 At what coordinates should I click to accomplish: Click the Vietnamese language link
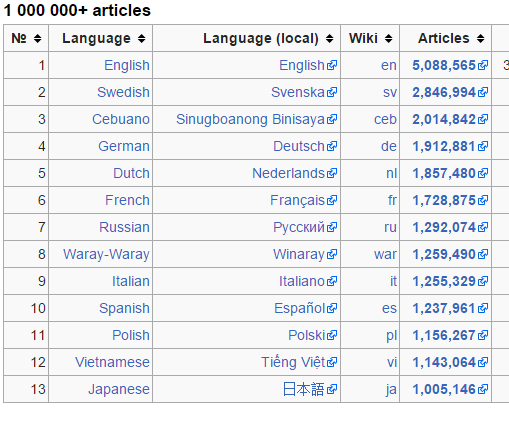(112, 362)
